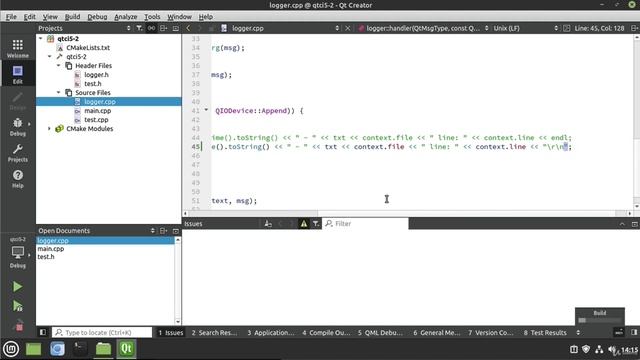This screenshot has width=640, height=360.
Task: Select main.cpp in Open Documents
Action: point(51,249)
